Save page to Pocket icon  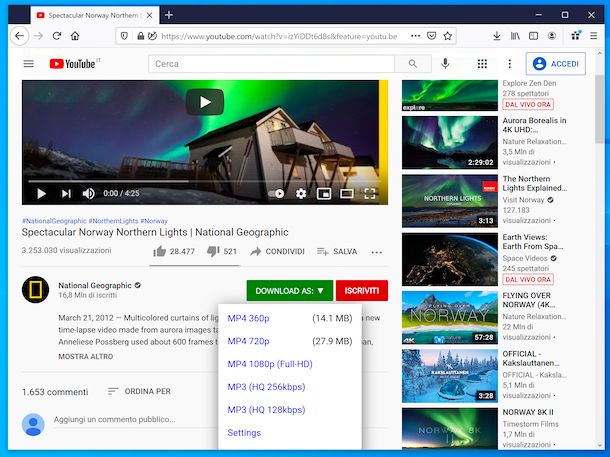click(431, 36)
